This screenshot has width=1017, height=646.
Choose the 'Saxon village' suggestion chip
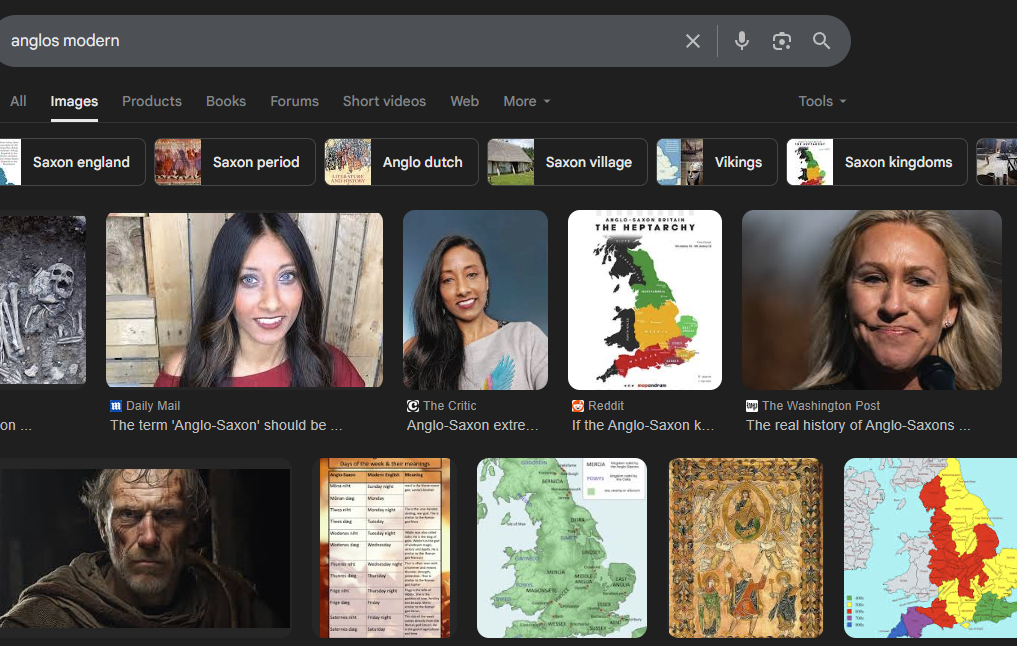[x=568, y=162]
